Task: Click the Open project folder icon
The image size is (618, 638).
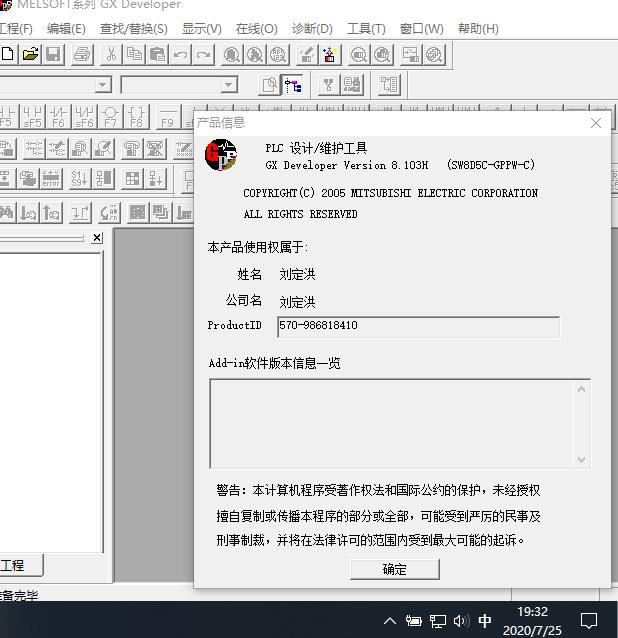Action: (30, 54)
